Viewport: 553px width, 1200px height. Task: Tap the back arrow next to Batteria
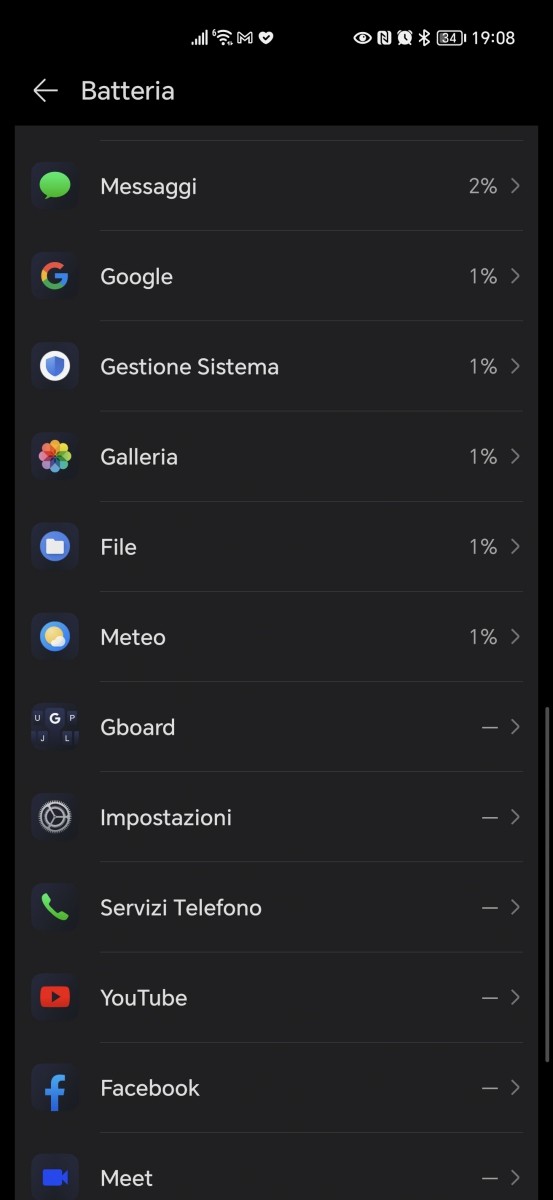(45, 91)
